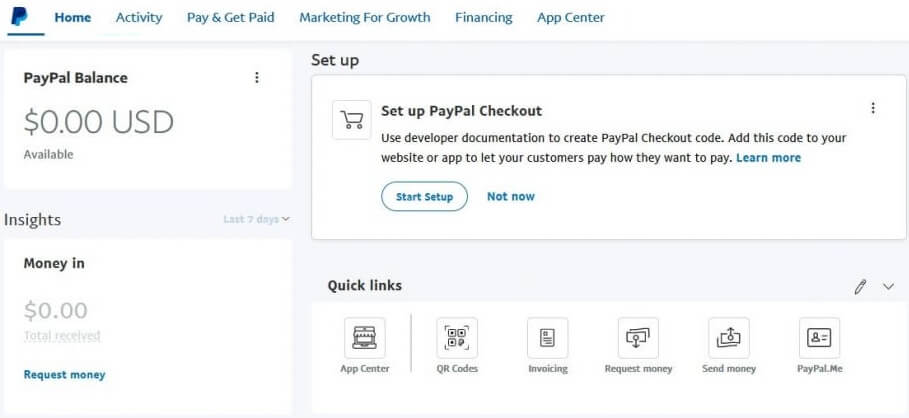909x418 pixels.
Task: Click the PayPal Balance title
Action: (75, 78)
